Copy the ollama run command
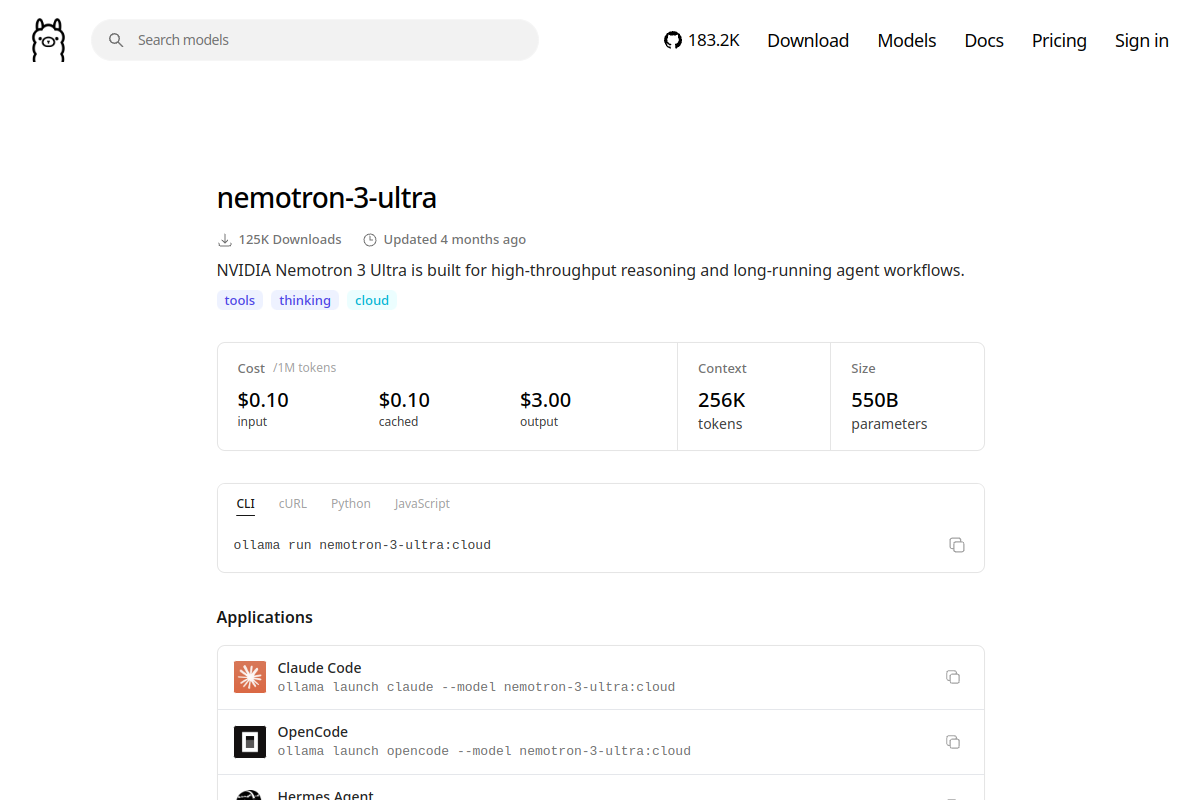The width and height of the screenshot is (1200, 800). pyautogui.click(x=957, y=545)
